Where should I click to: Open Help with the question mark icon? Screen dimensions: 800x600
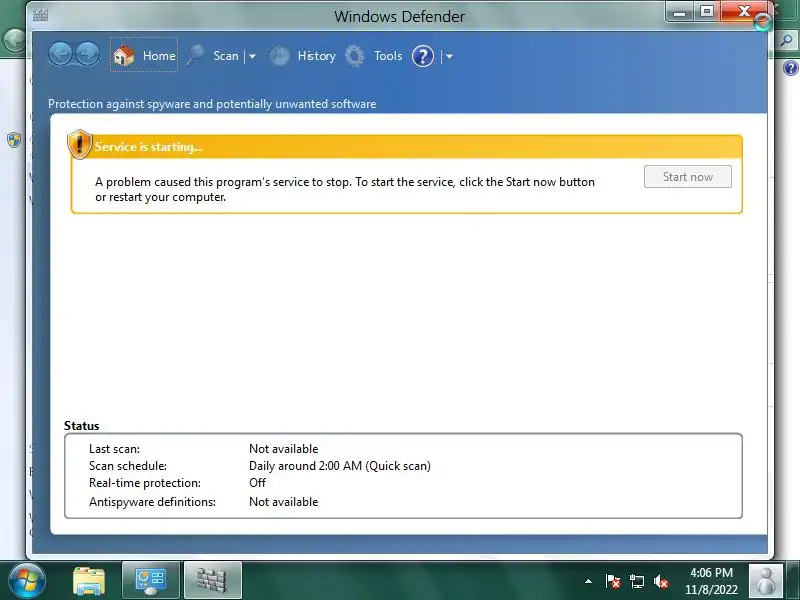click(x=422, y=56)
